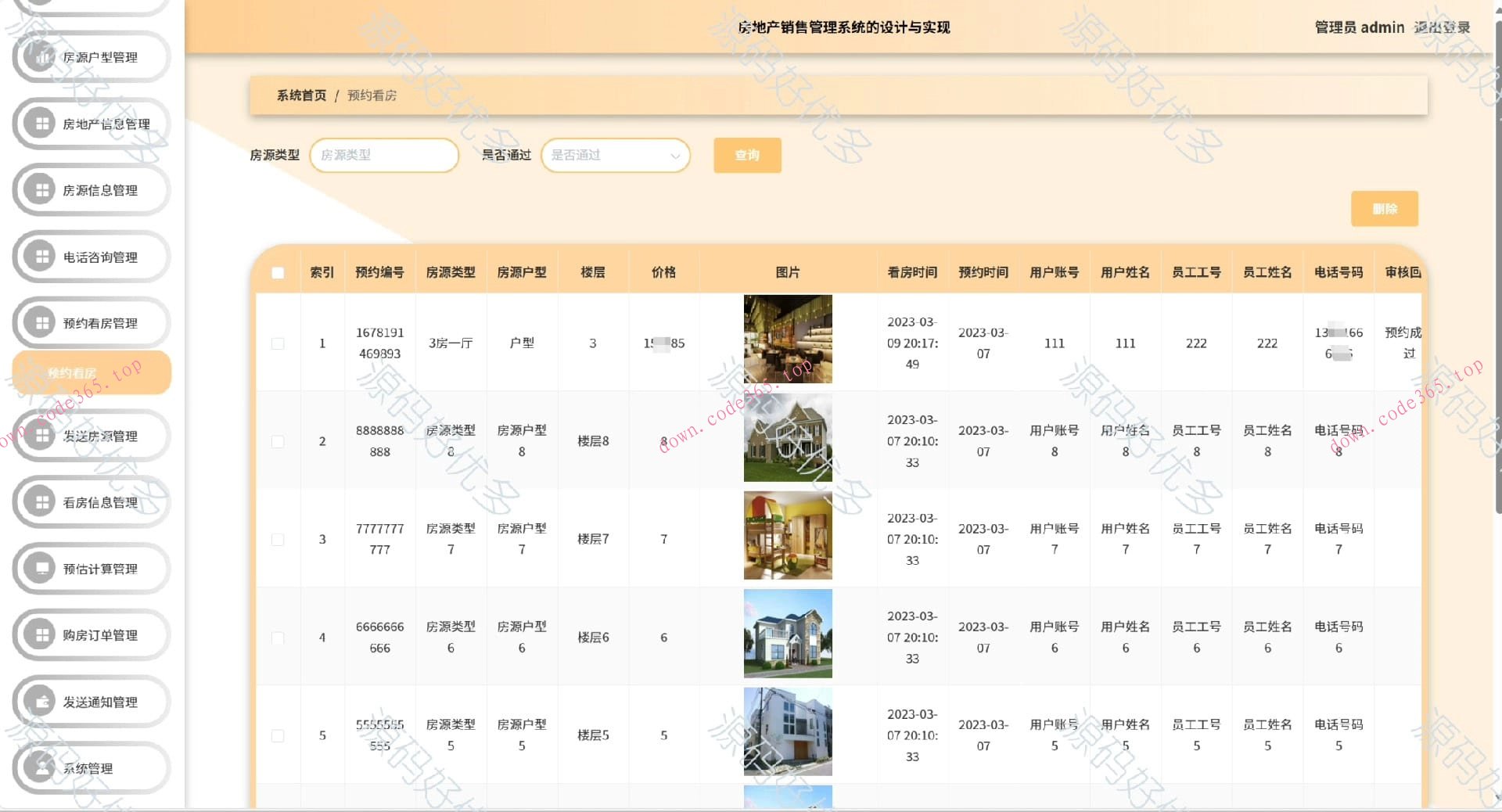
Task: Open 电话咨询管理 via its sidebar icon
Action: tap(39, 256)
